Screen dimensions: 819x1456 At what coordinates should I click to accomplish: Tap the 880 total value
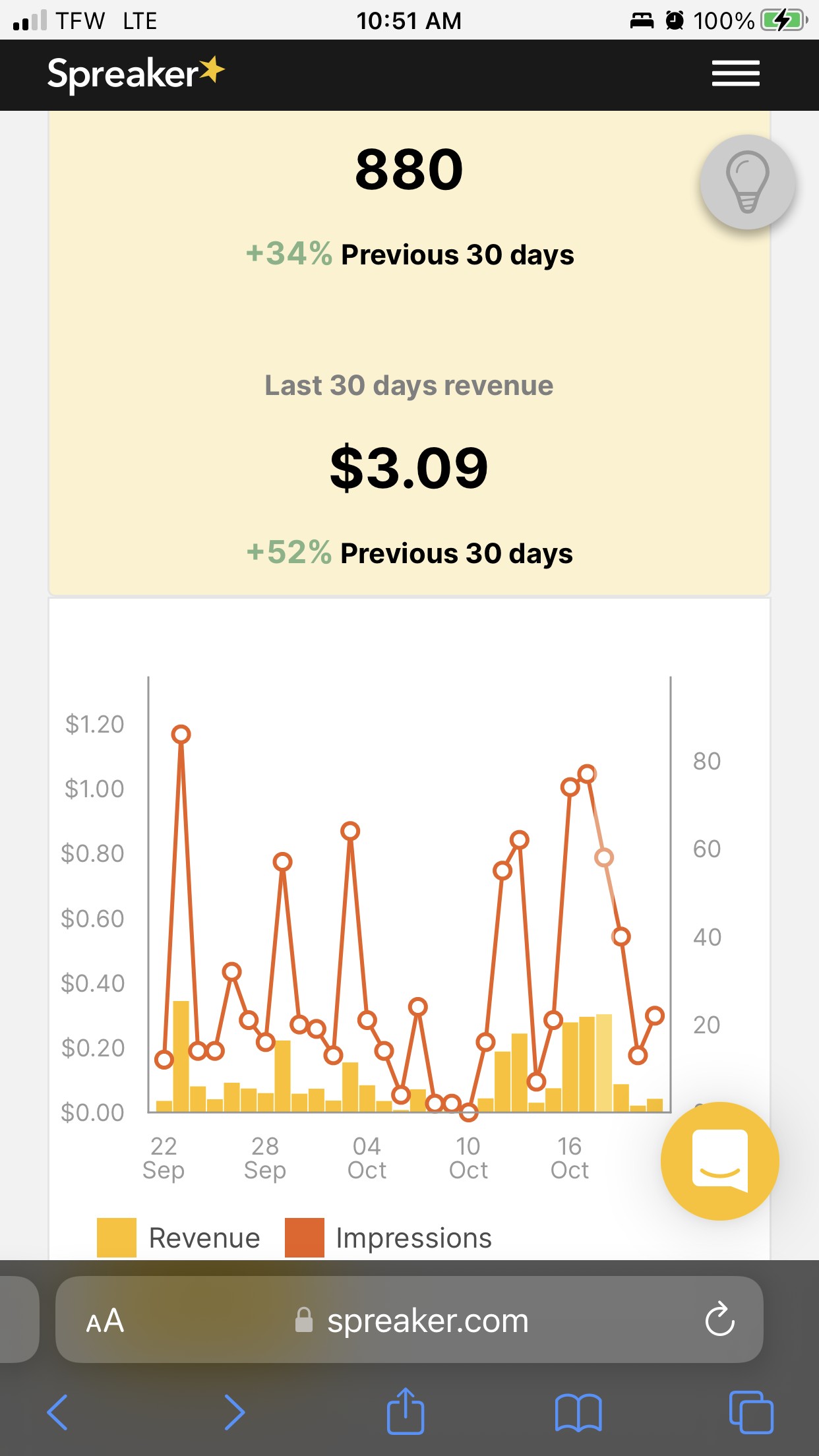(409, 169)
